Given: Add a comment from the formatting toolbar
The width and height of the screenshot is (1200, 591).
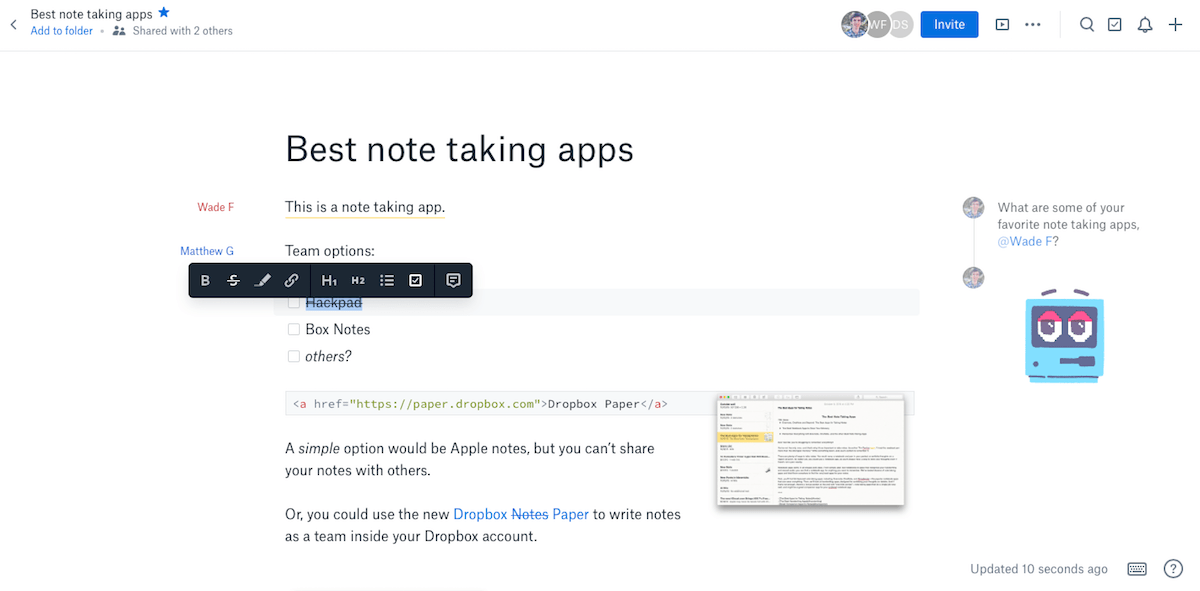Looking at the screenshot, I should pyautogui.click(x=453, y=281).
